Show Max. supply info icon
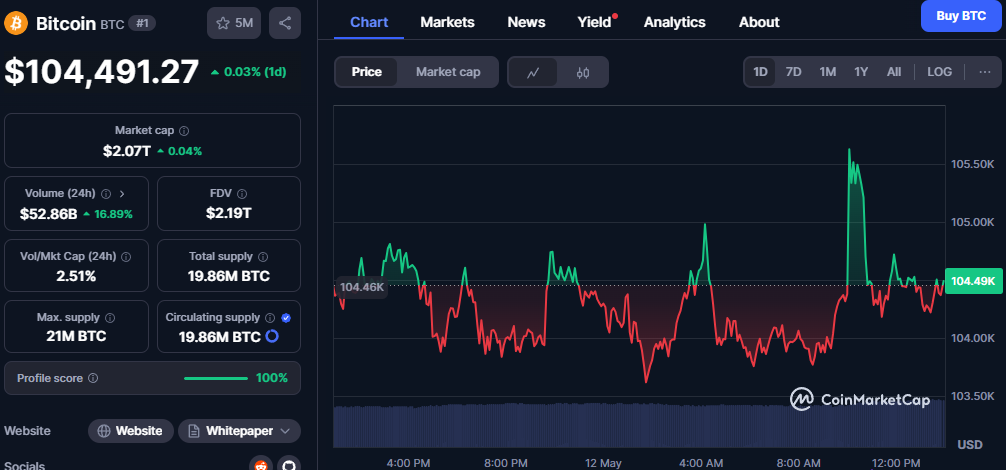 tap(110, 317)
